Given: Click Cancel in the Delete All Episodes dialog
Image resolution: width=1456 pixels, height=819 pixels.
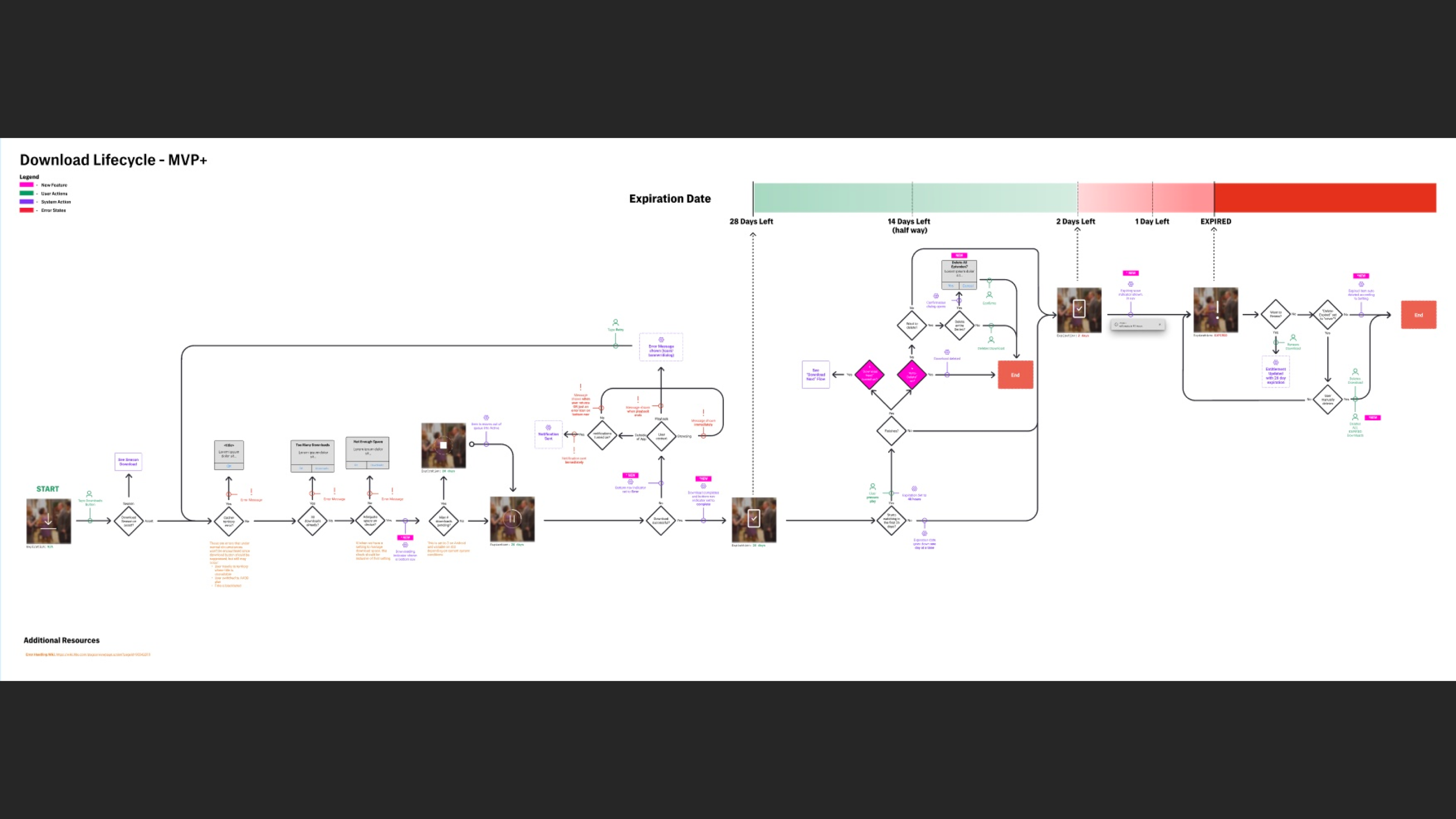Looking at the screenshot, I should click(x=968, y=285).
